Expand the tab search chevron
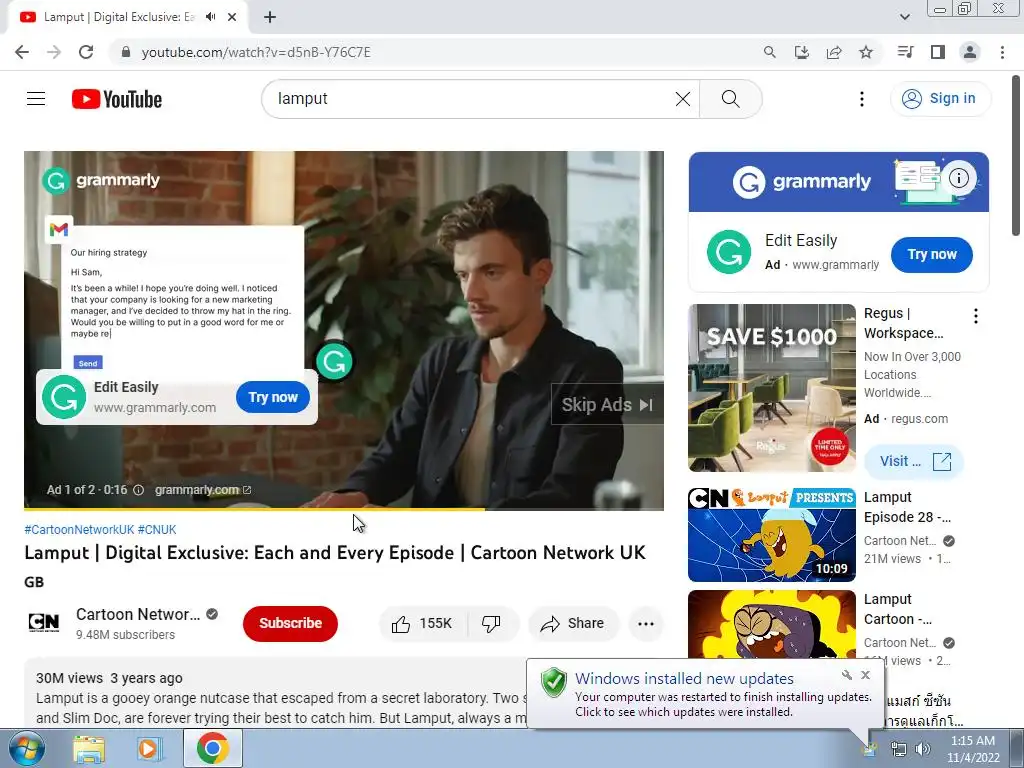 (x=904, y=17)
